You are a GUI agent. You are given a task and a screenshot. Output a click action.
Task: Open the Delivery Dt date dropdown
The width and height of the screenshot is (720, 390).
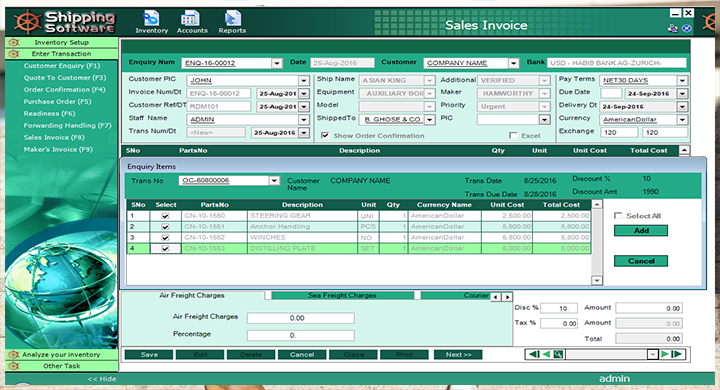point(682,107)
